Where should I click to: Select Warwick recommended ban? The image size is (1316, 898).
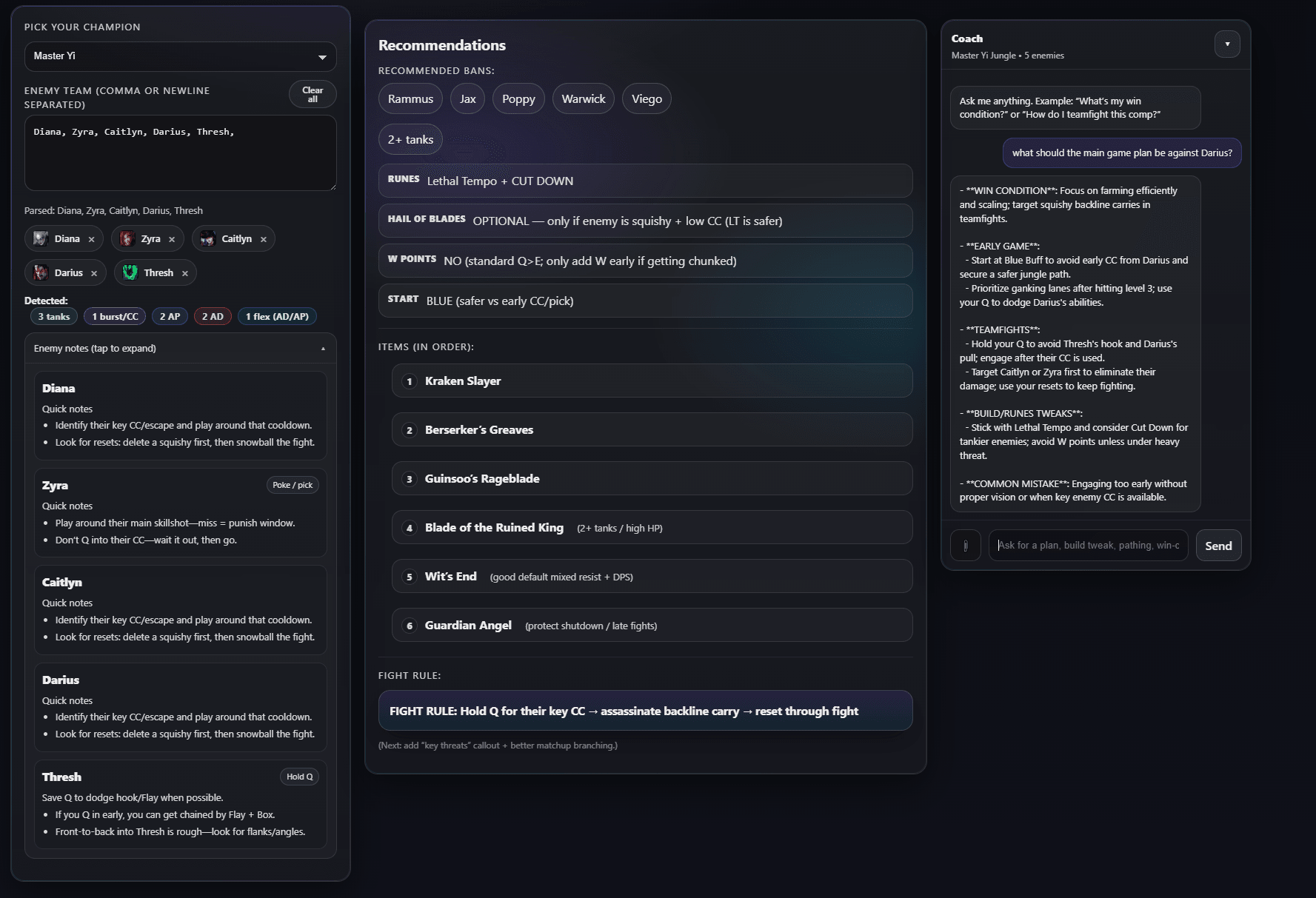[584, 99]
